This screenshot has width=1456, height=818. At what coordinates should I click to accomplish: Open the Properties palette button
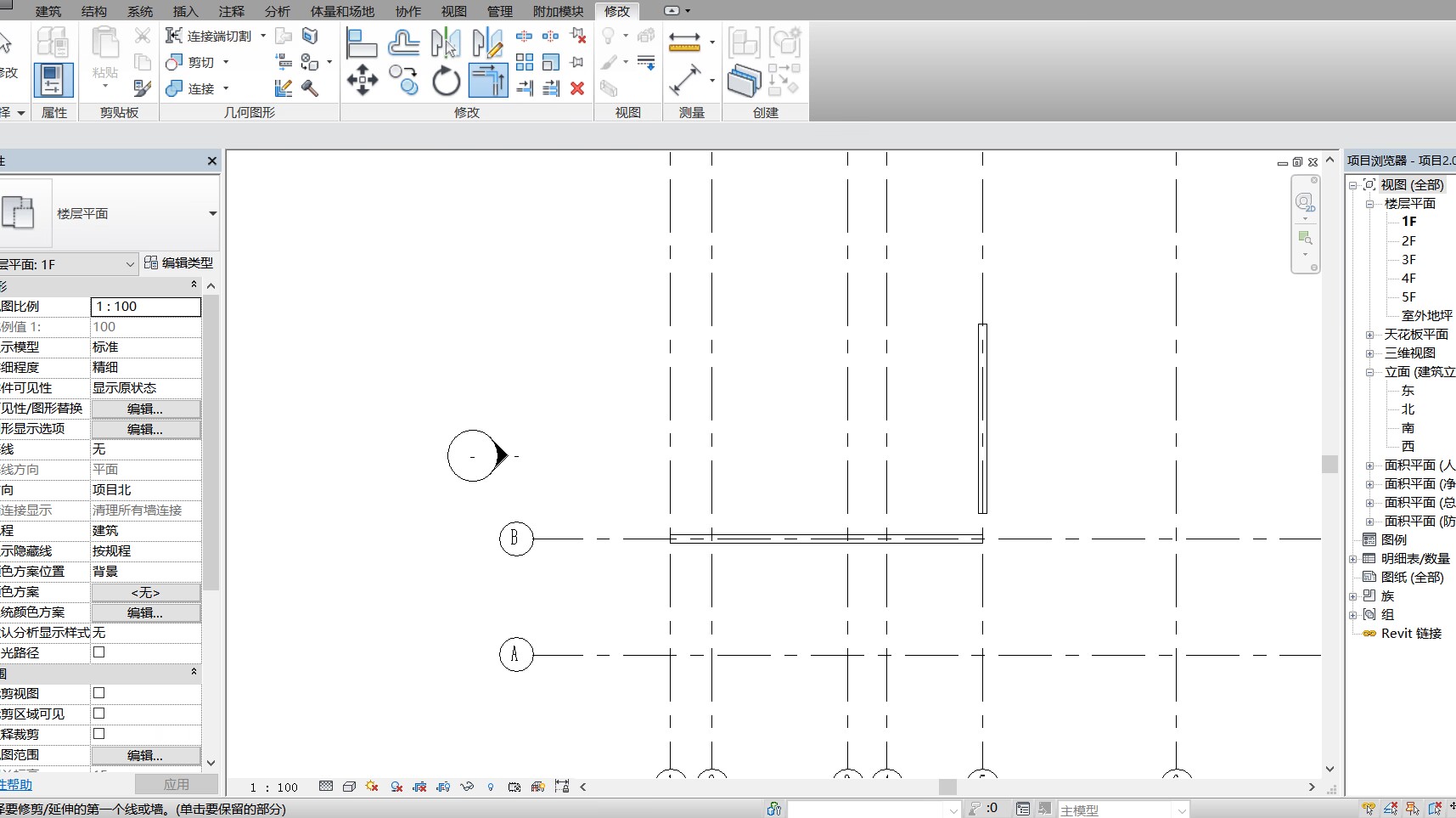(x=53, y=81)
